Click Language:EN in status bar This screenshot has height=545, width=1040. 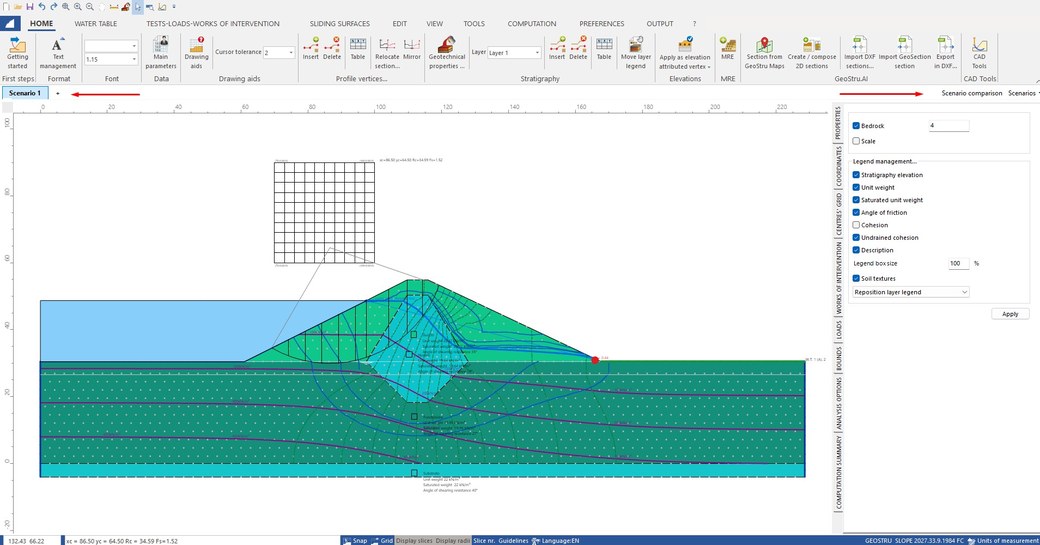556,540
